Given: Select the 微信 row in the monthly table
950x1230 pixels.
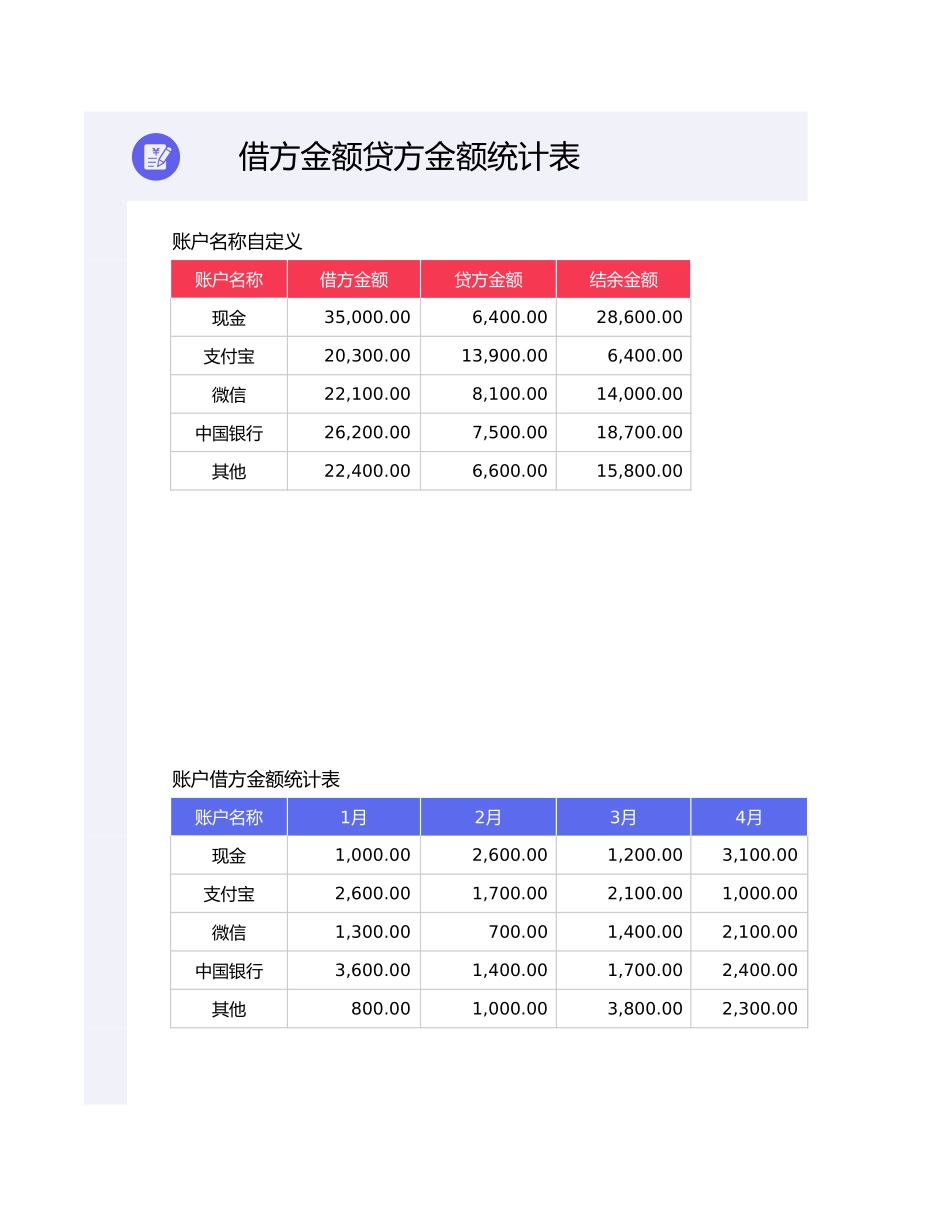Looking at the screenshot, I should point(228,931).
